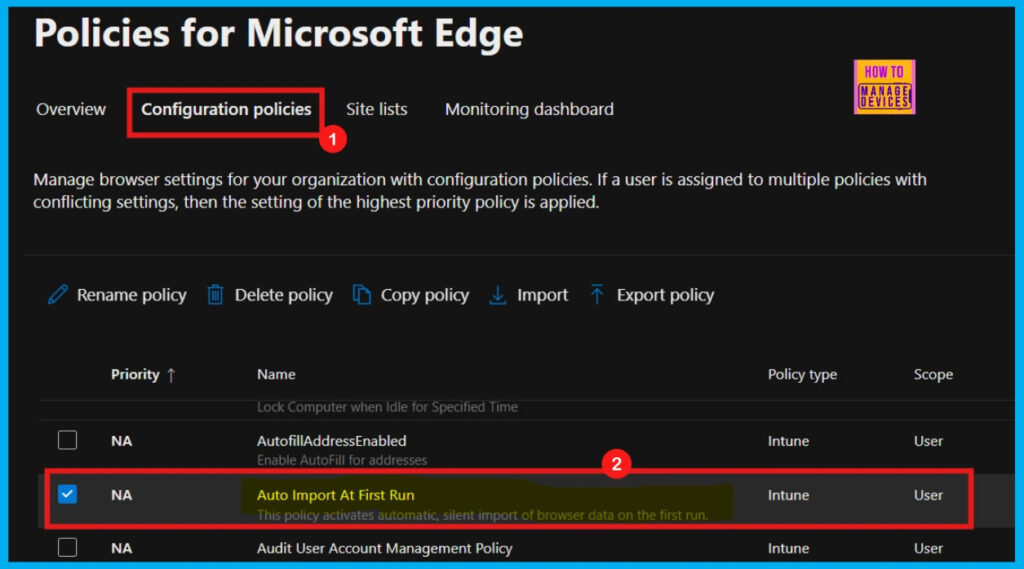The width and height of the screenshot is (1024, 569).
Task: Select the Configuration policies tab
Action: (x=226, y=109)
